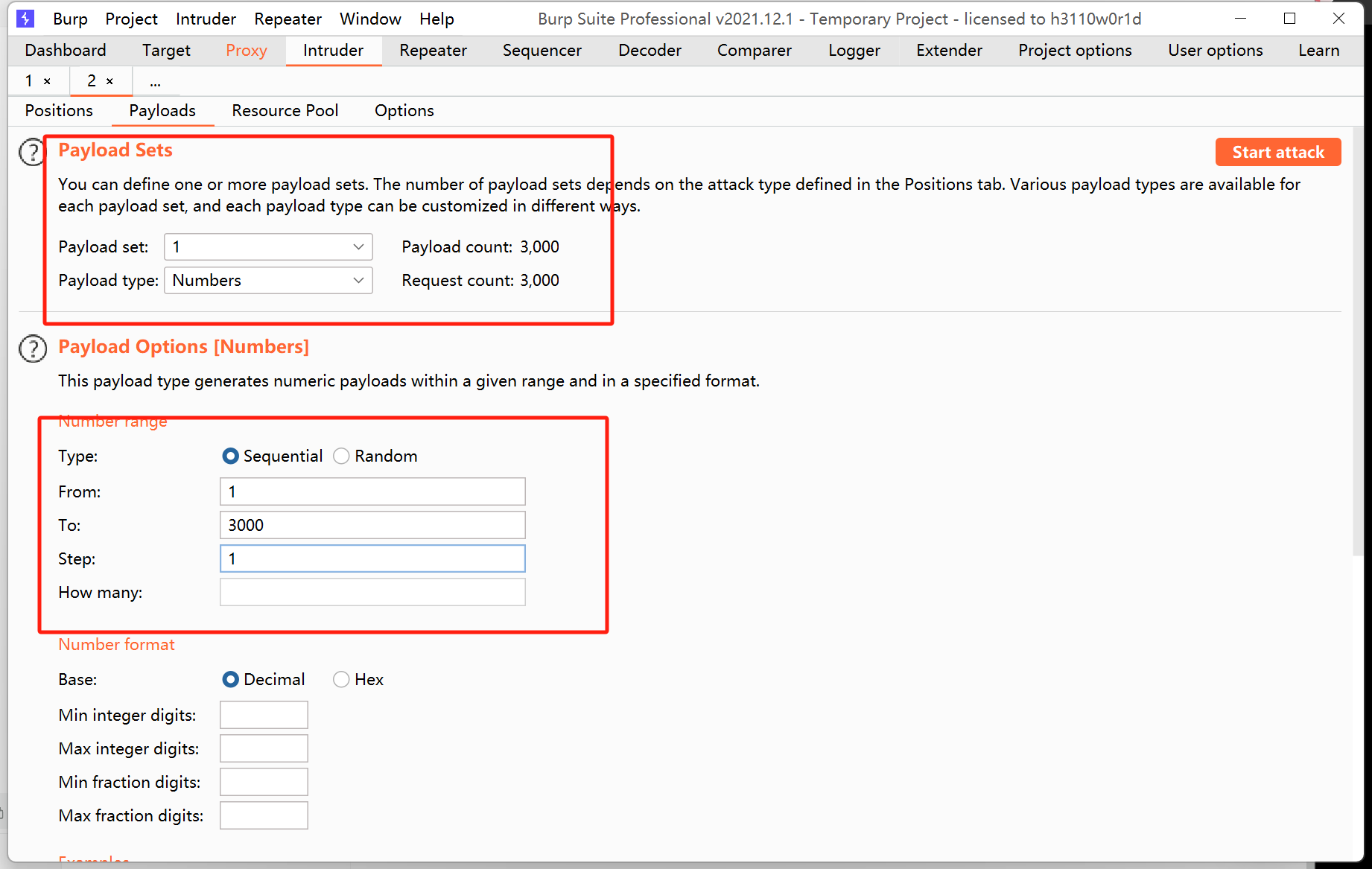
Task: Switch to the Intruder main tab
Action: point(333,50)
